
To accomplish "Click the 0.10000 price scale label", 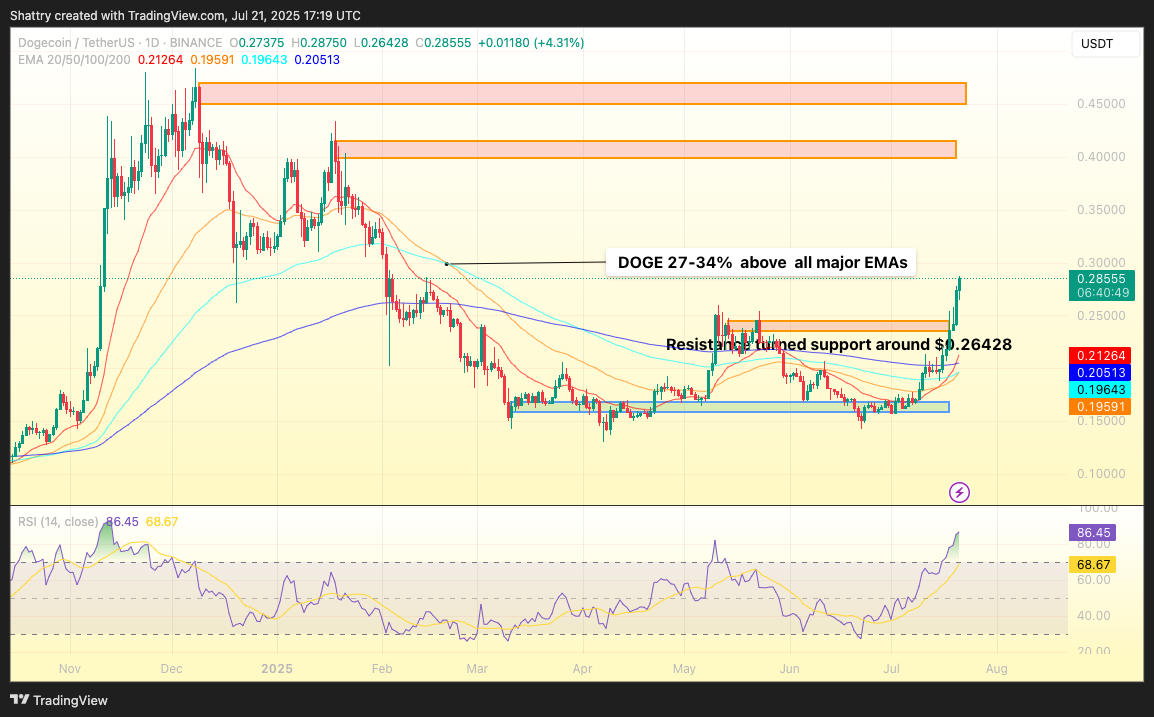I will 1101,473.
